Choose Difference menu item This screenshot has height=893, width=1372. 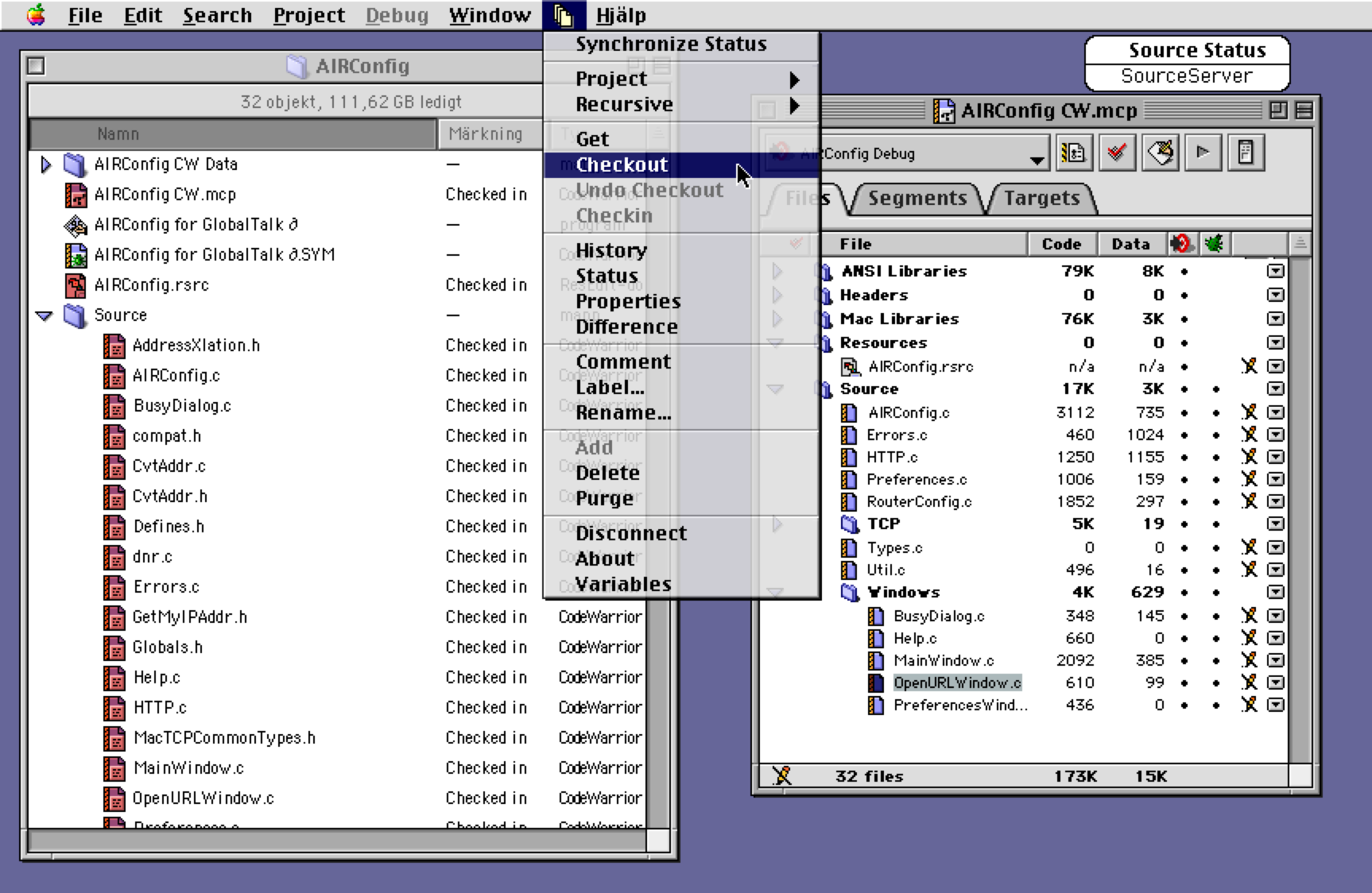pyautogui.click(x=681, y=327)
